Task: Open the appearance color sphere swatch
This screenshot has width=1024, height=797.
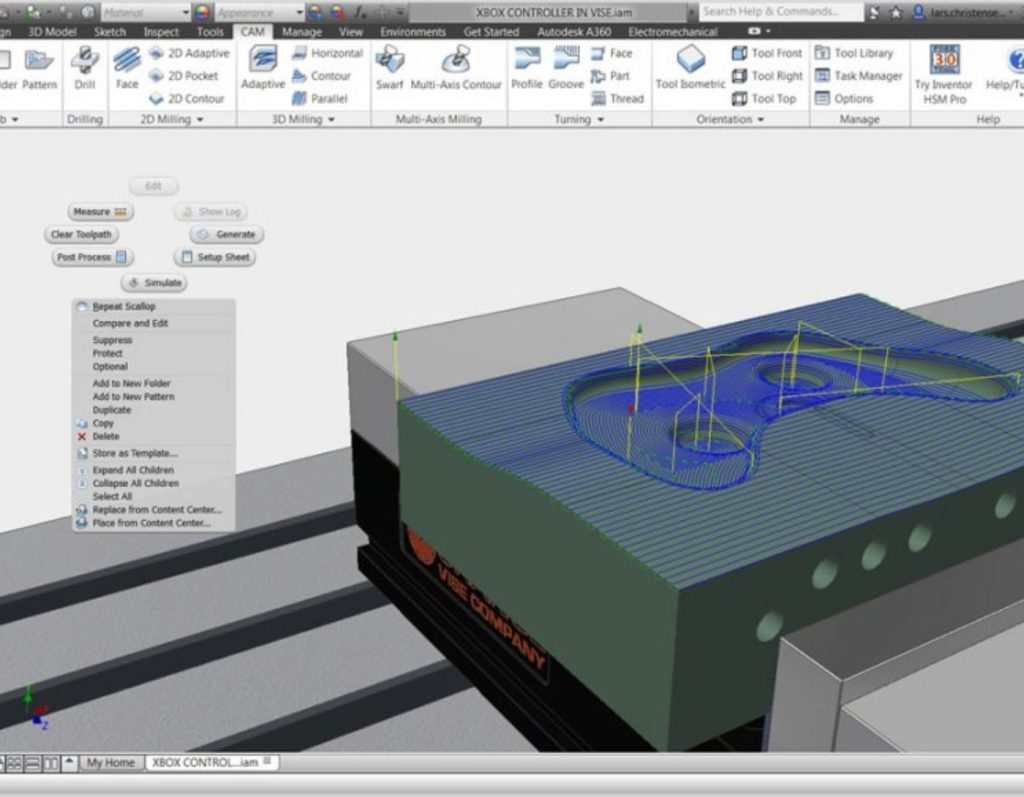Action: point(203,12)
